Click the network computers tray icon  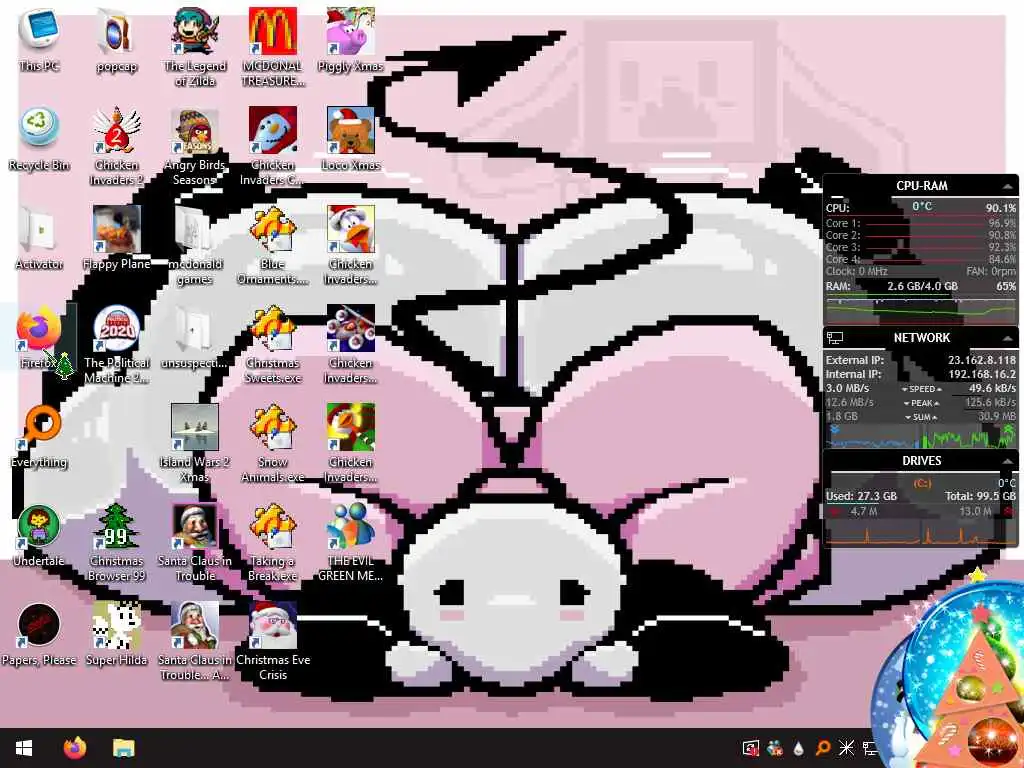tap(869, 748)
